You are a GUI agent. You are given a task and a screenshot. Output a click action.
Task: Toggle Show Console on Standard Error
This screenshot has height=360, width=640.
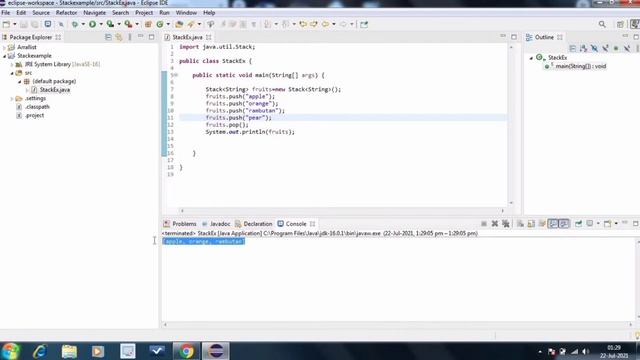point(564,224)
